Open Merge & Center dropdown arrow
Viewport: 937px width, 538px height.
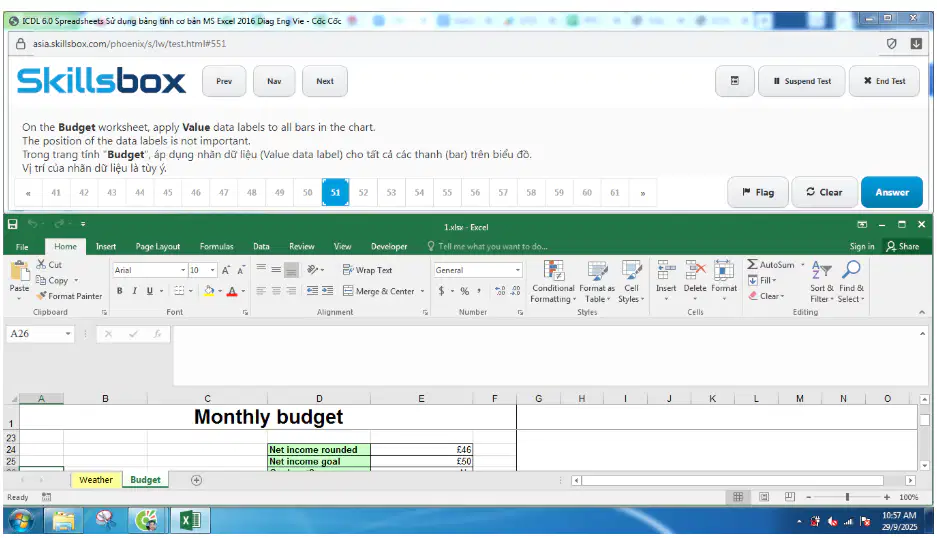pyautogui.click(x=422, y=291)
